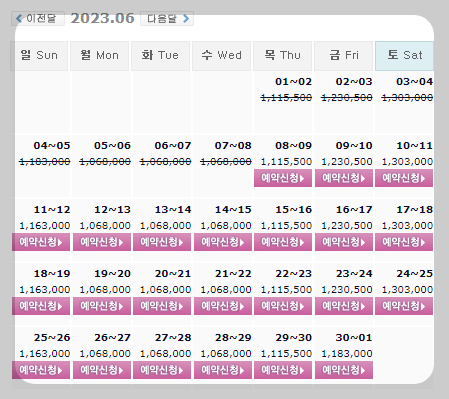Book the 21~22 date via 예약신청
Screen dimensions: 449x399
point(223,306)
